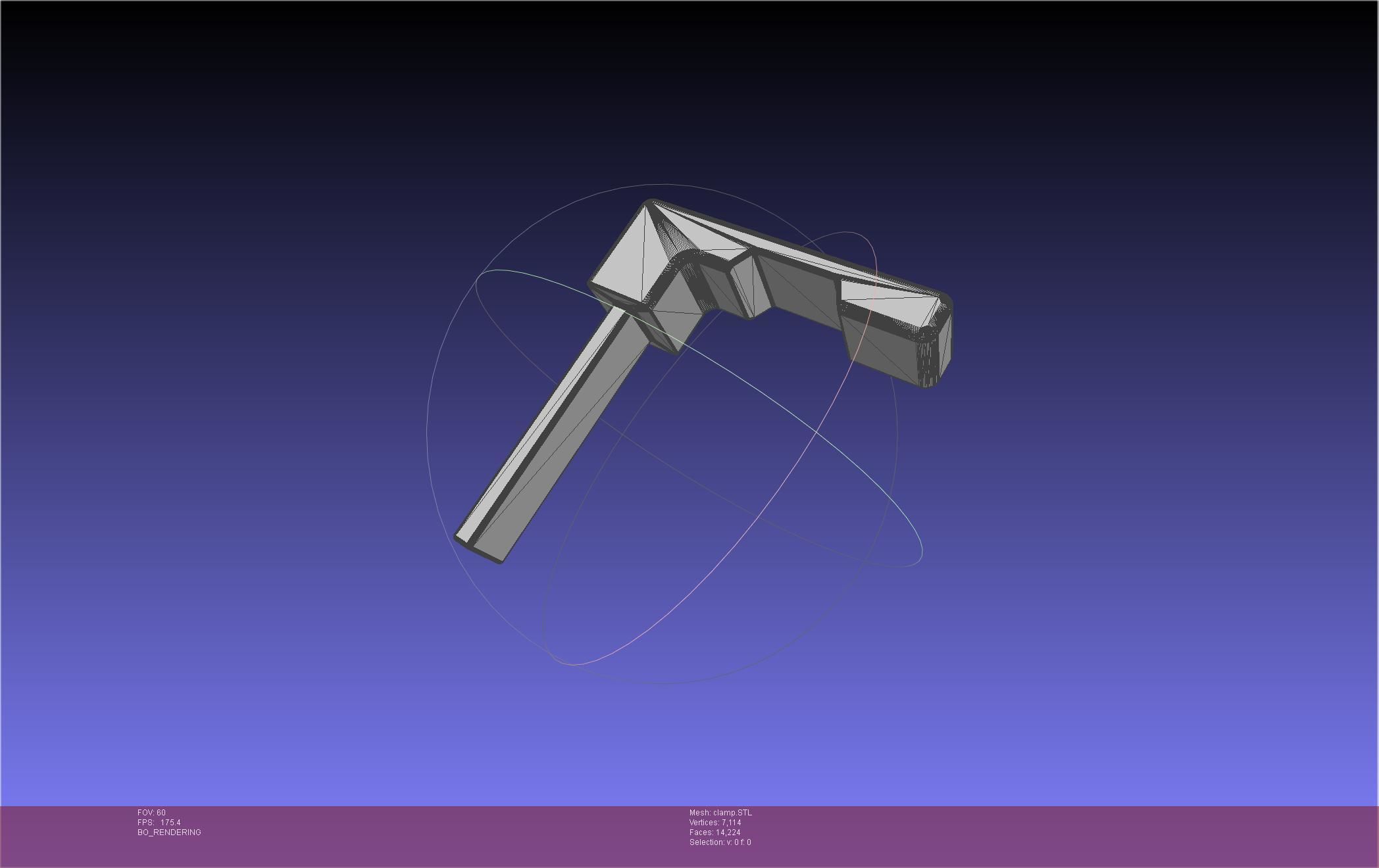1379x868 pixels.
Task: Click the Faces: 14,224 text
Action: [x=715, y=832]
